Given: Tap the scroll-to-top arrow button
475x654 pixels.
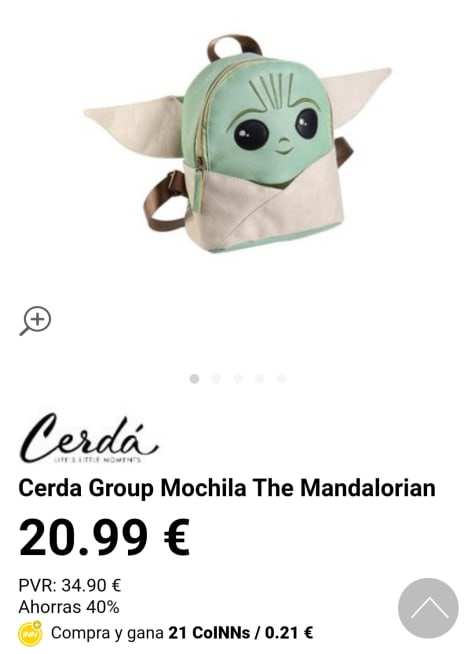Looking at the screenshot, I should tap(428, 608).
